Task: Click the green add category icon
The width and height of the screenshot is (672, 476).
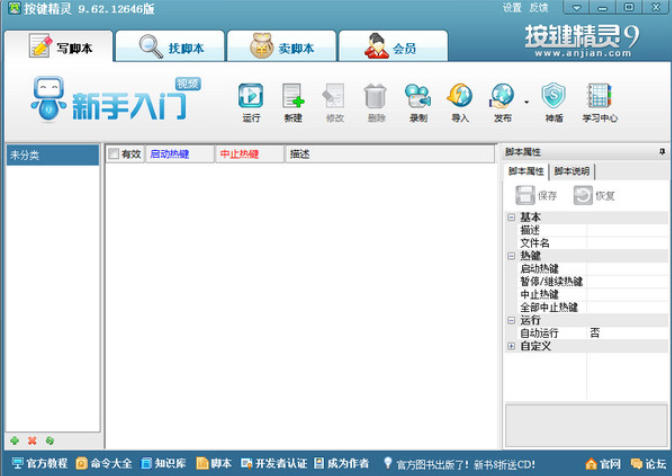Action: (x=15, y=440)
